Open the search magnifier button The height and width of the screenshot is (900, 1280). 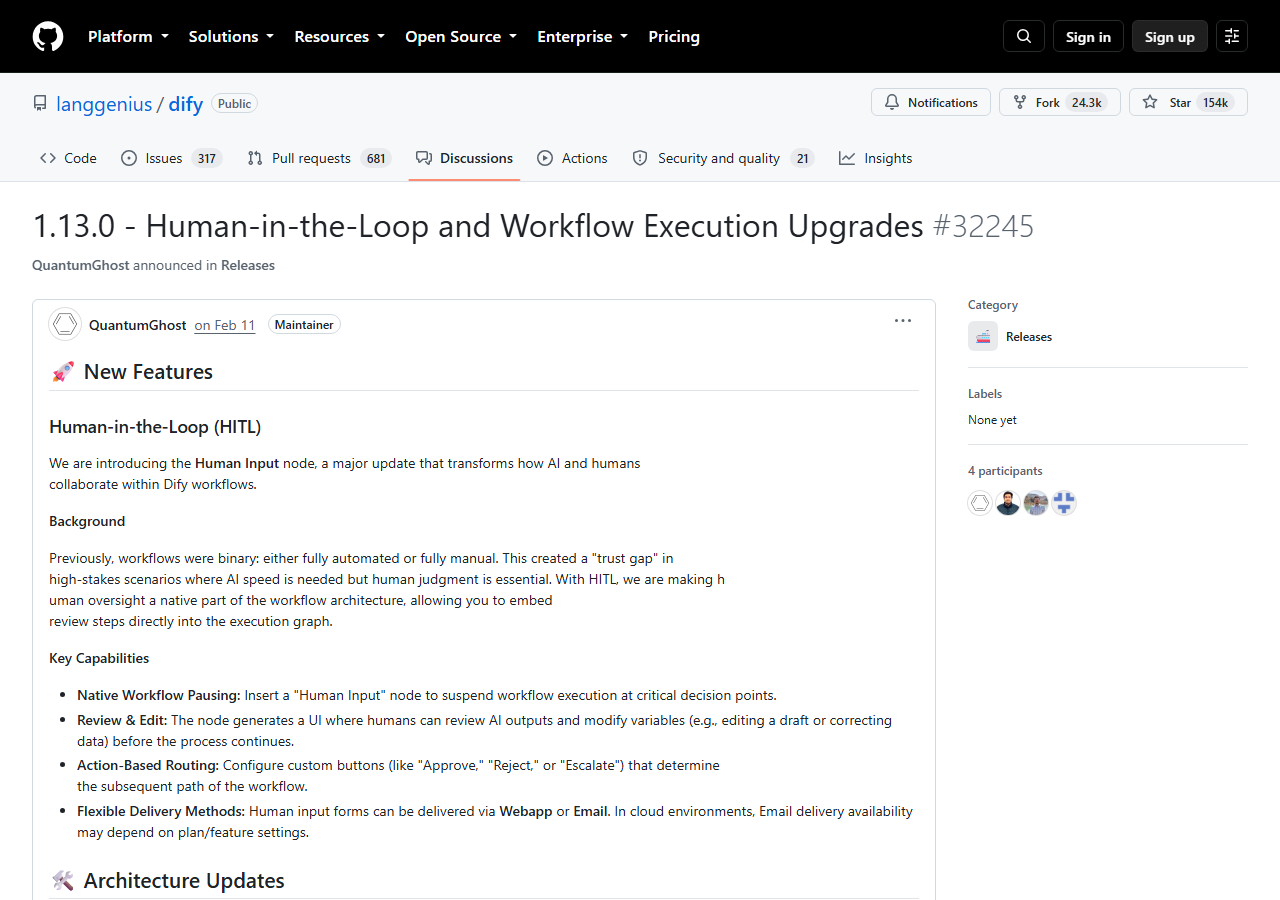click(x=1024, y=36)
